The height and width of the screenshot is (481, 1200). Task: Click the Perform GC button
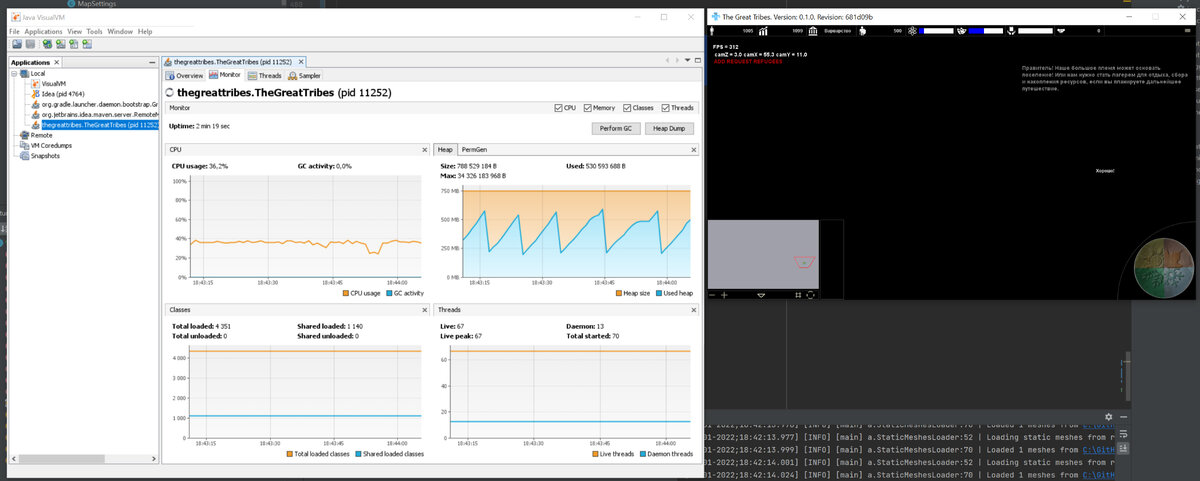[616, 129]
